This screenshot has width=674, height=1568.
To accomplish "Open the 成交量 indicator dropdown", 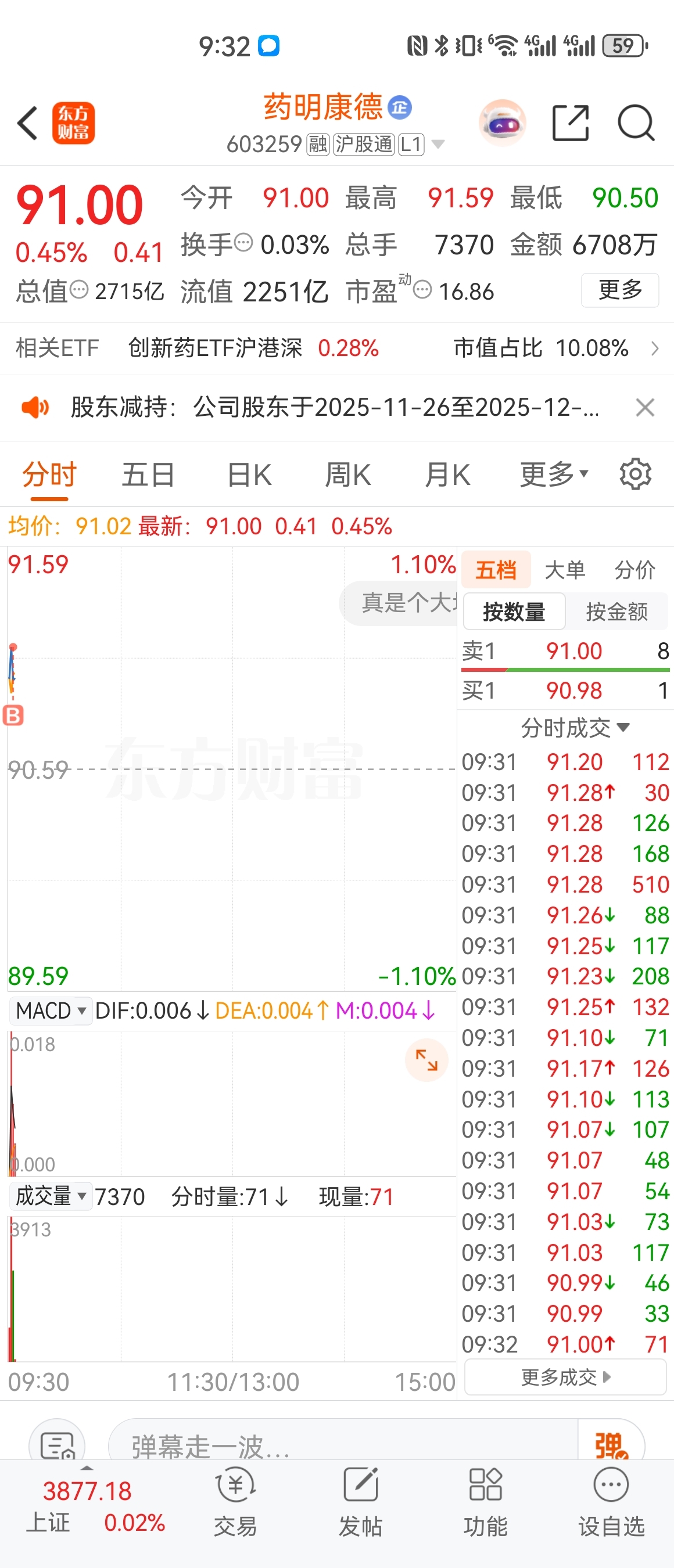I will pos(51,1196).
